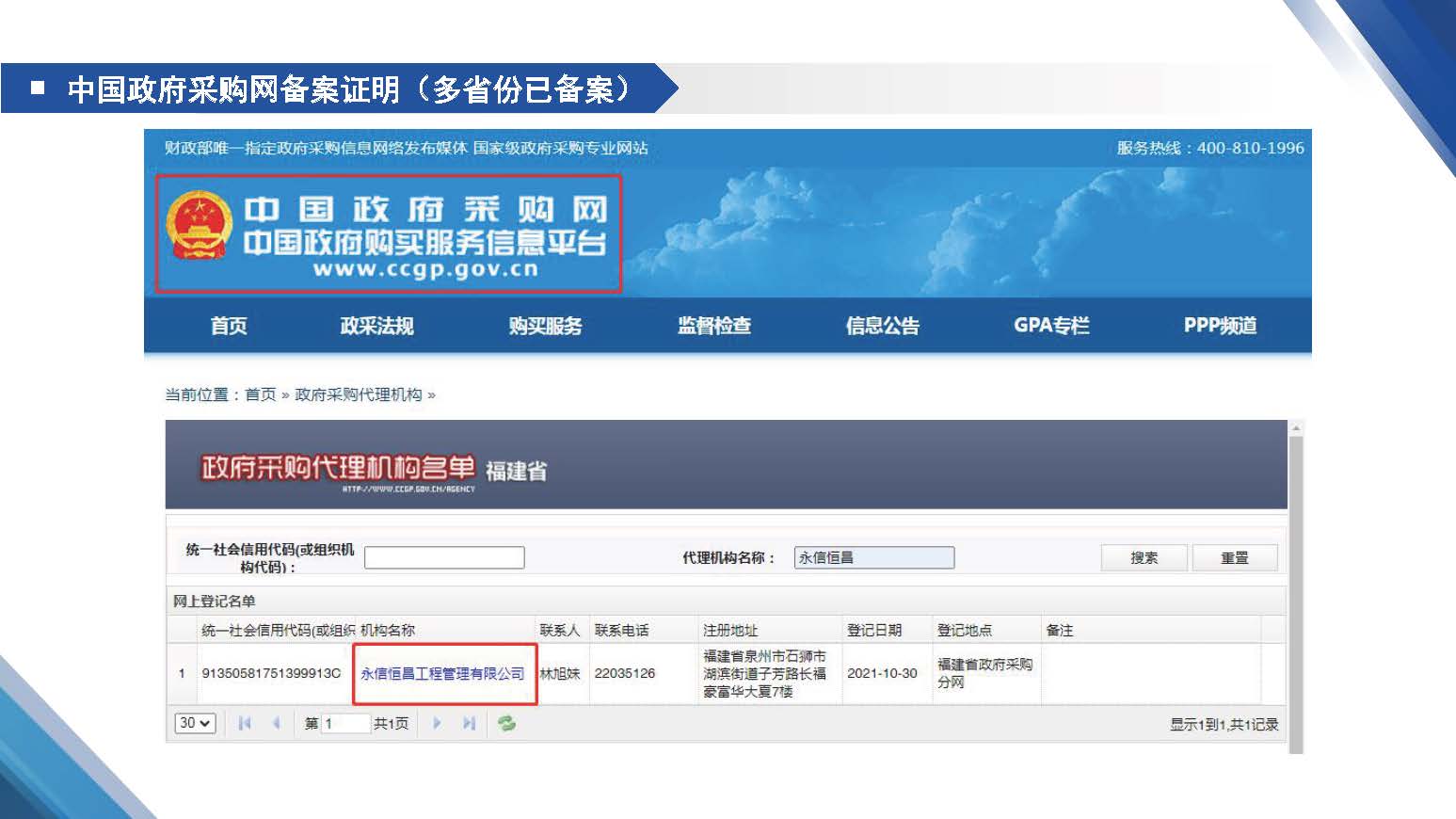Screen dimensions: 1456x819
Task: Click phone number cell 22035126
Action: 625,673
